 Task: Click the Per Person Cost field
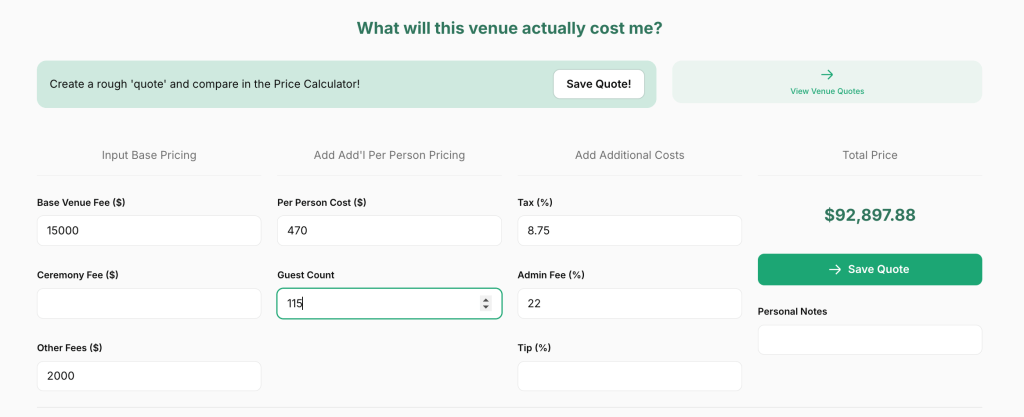pyautogui.click(x=389, y=230)
